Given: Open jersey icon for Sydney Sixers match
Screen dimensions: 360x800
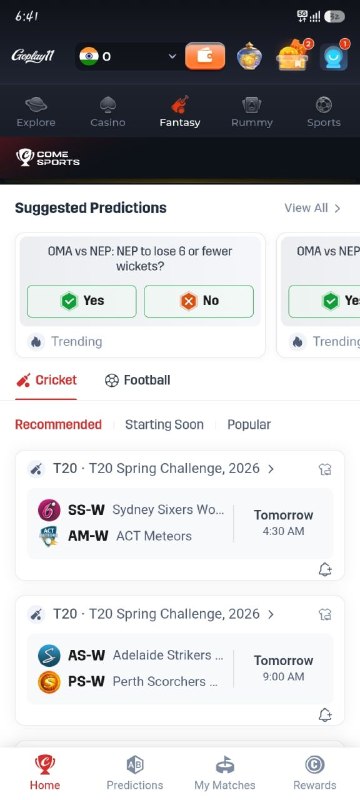Looking at the screenshot, I should [325, 469].
